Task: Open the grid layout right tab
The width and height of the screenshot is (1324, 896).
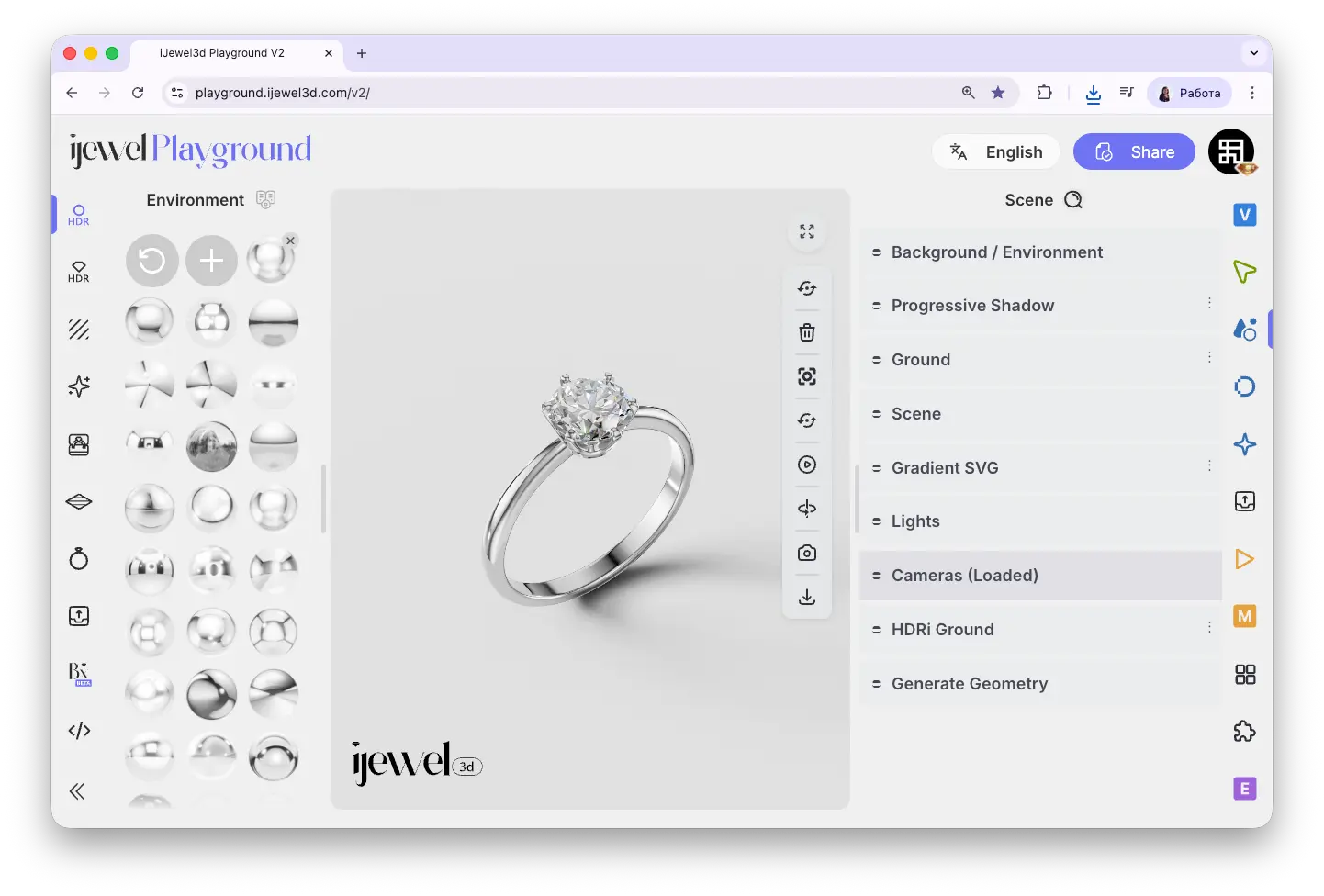Action: (x=1245, y=675)
